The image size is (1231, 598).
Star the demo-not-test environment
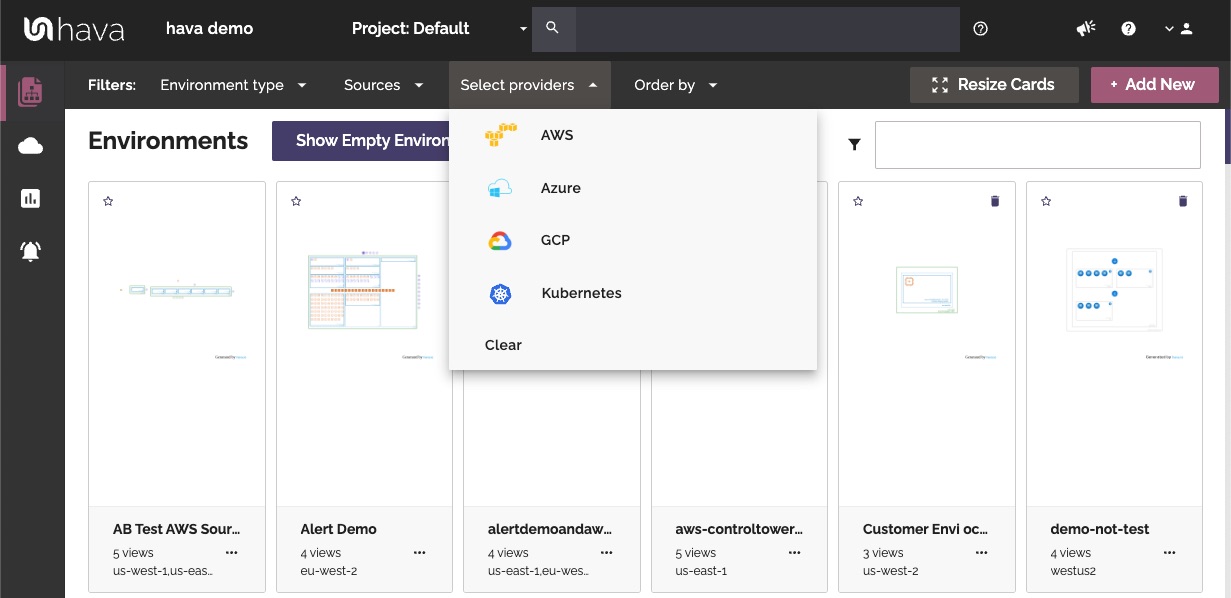1046,201
